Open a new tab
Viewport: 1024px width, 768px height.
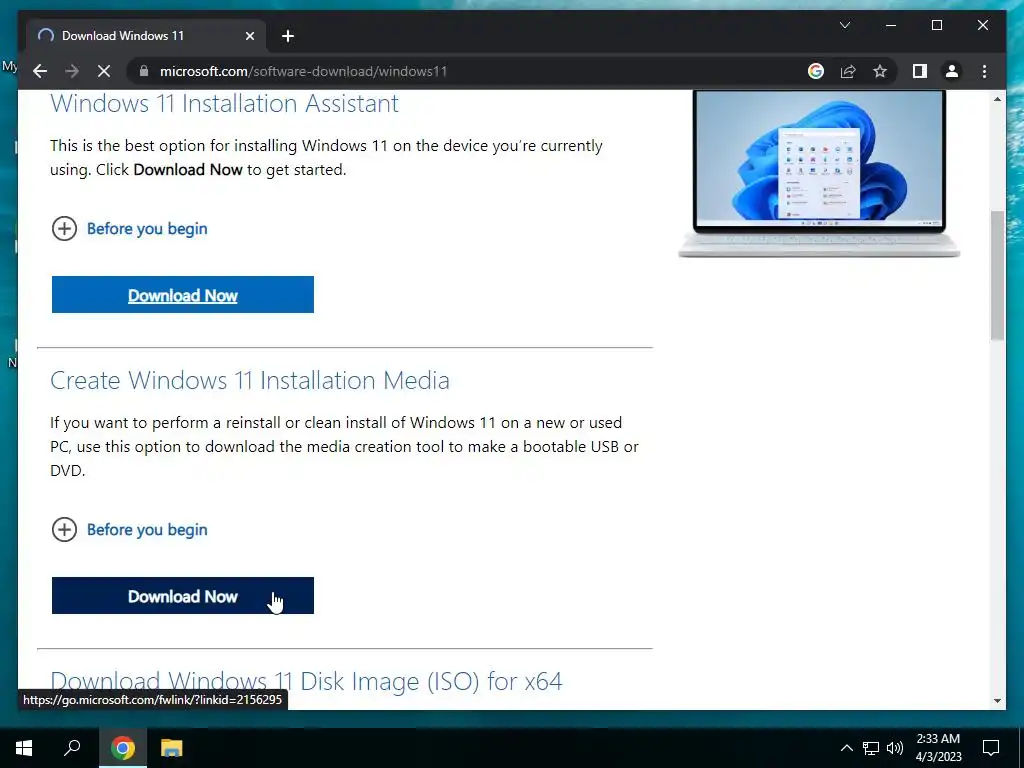(x=288, y=36)
